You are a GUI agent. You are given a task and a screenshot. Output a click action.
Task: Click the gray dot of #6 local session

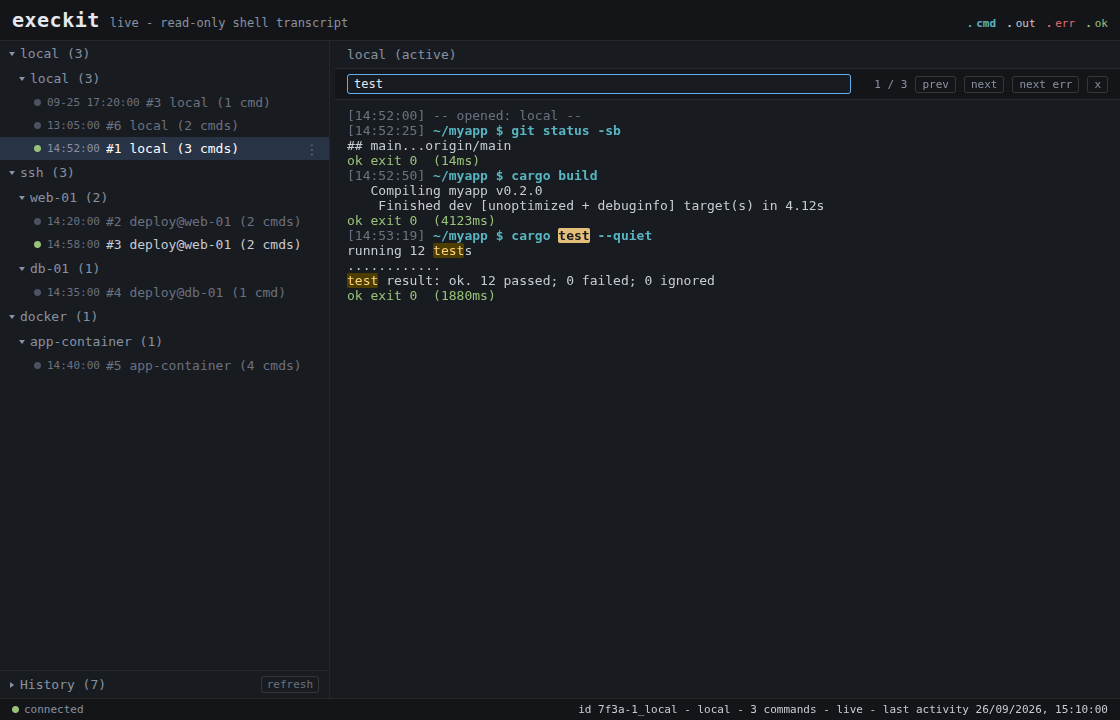pos(37,125)
